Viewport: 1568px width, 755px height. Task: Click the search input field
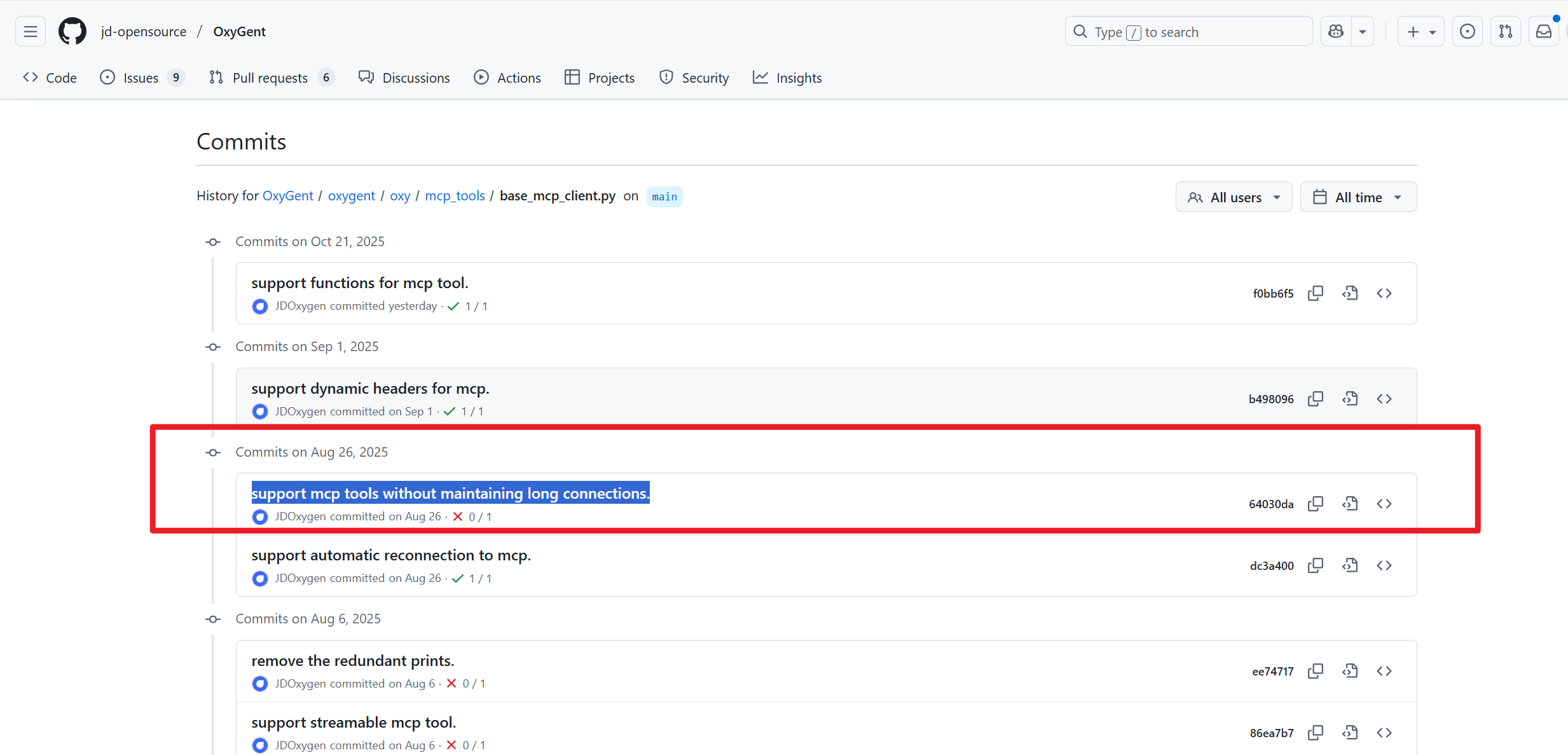[1188, 32]
